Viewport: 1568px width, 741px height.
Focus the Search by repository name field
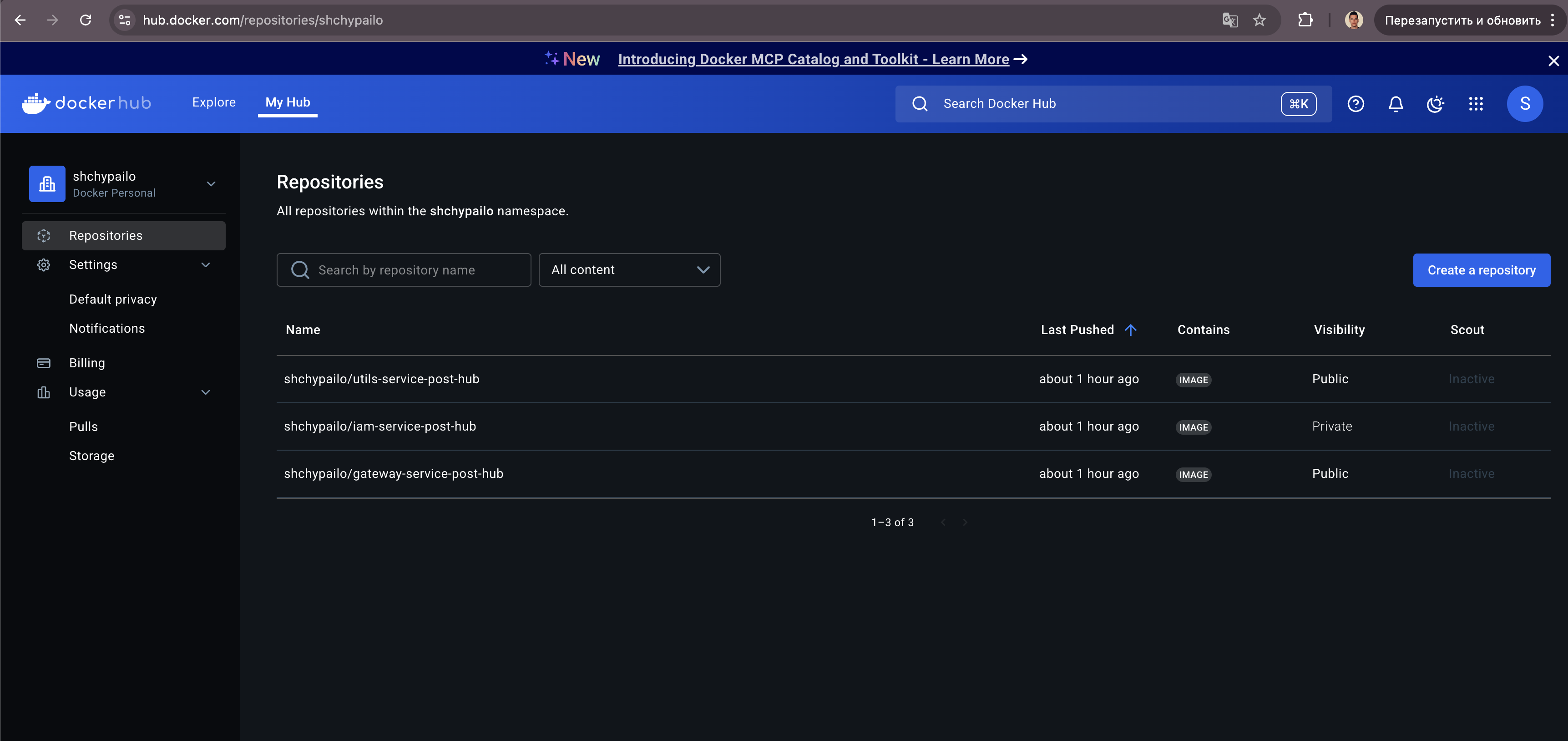coord(404,270)
